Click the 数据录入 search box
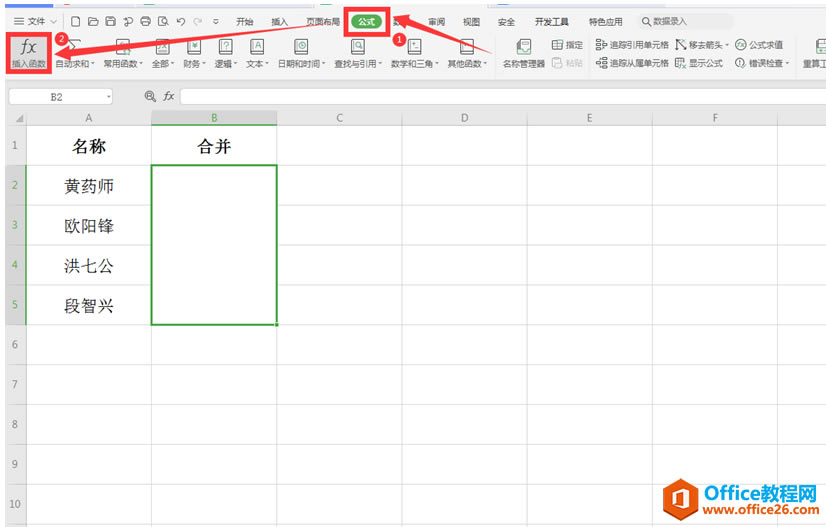The image size is (826, 527). [685, 22]
